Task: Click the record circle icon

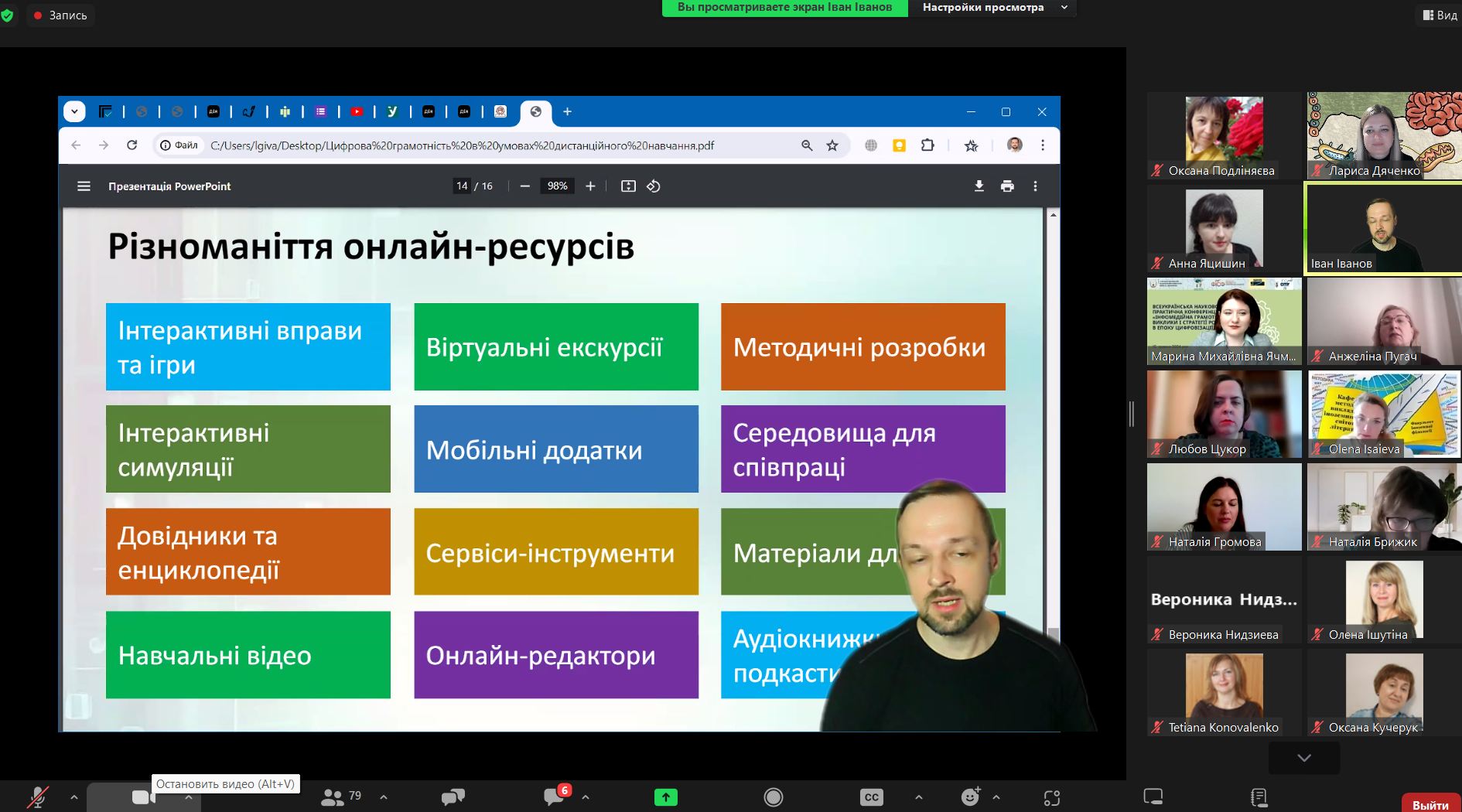Action: (773, 797)
